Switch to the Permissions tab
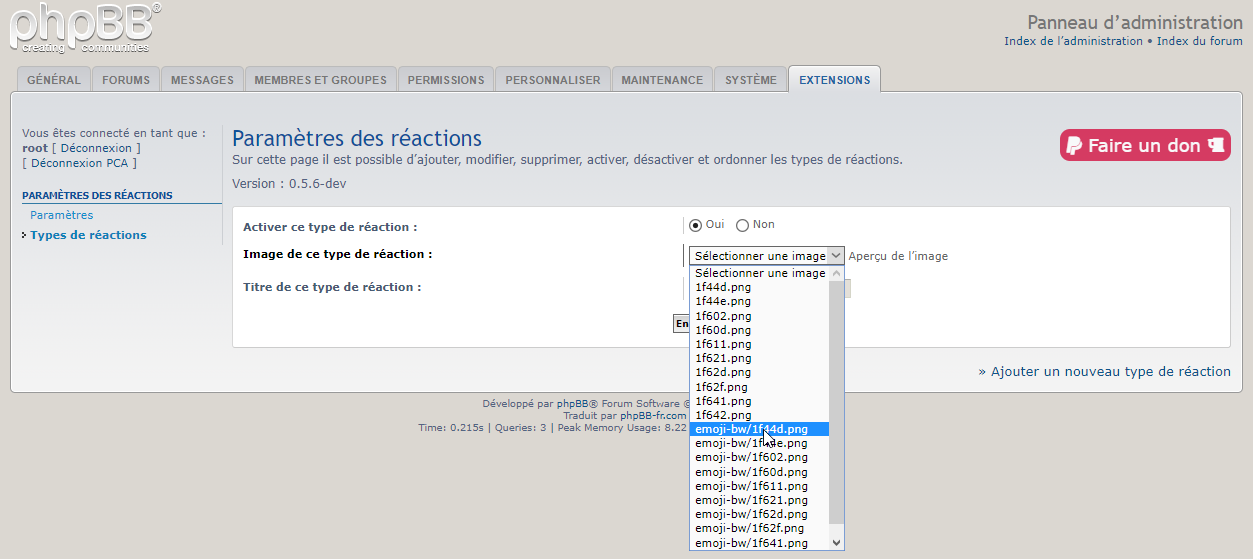 (x=446, y=80)
